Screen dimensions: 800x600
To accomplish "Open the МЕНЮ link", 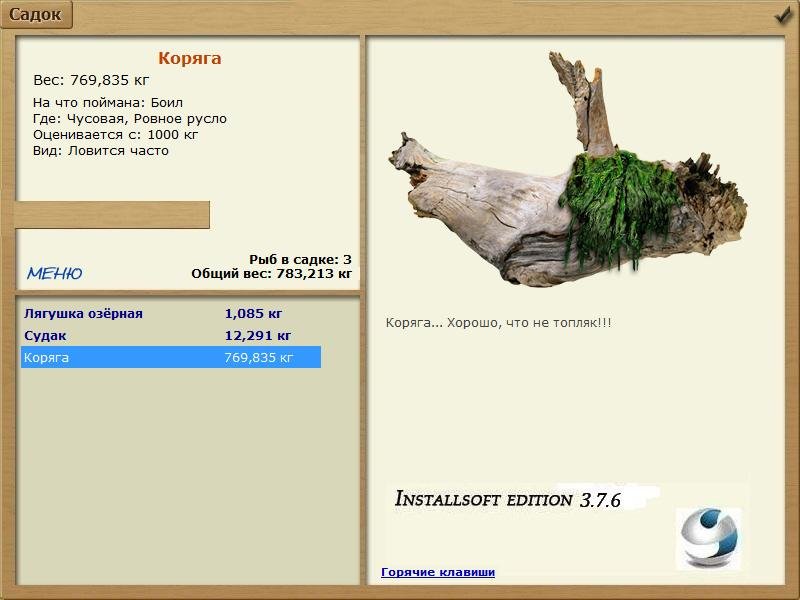I will coord(55,273).
